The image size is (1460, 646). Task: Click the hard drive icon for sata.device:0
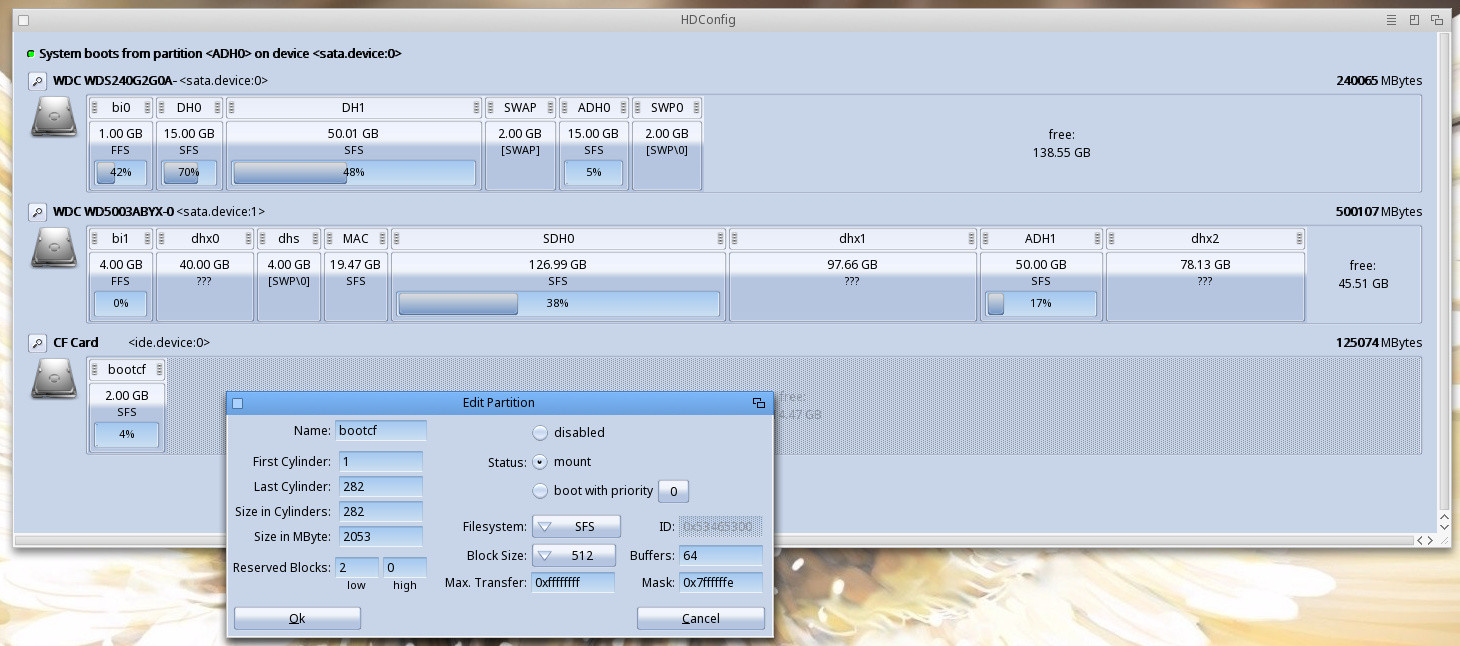click(x=54, y=118)
